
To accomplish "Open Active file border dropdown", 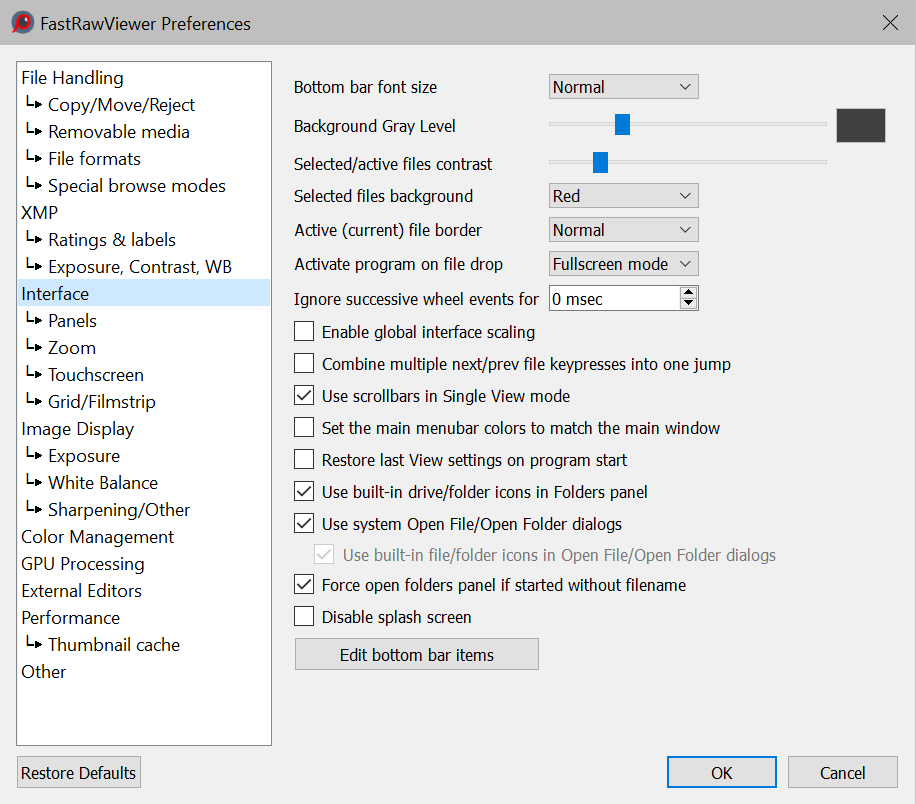I will tap(623, 230).
